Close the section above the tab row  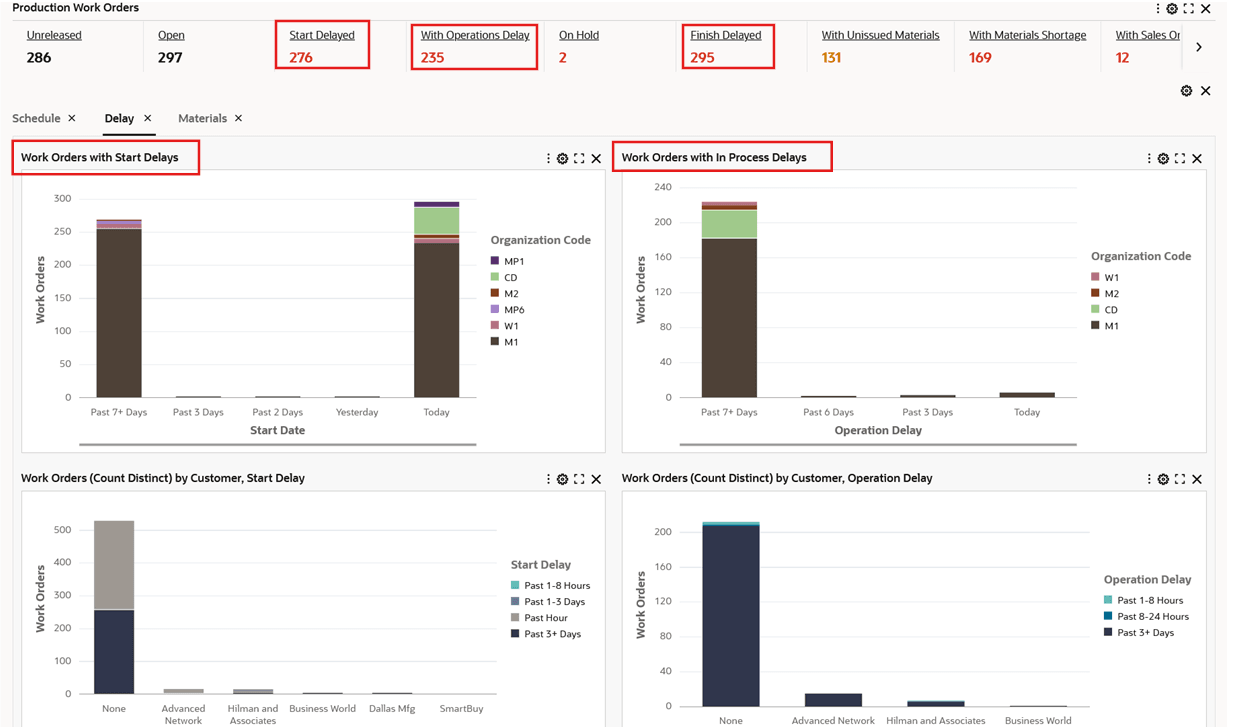(1206, 91)
